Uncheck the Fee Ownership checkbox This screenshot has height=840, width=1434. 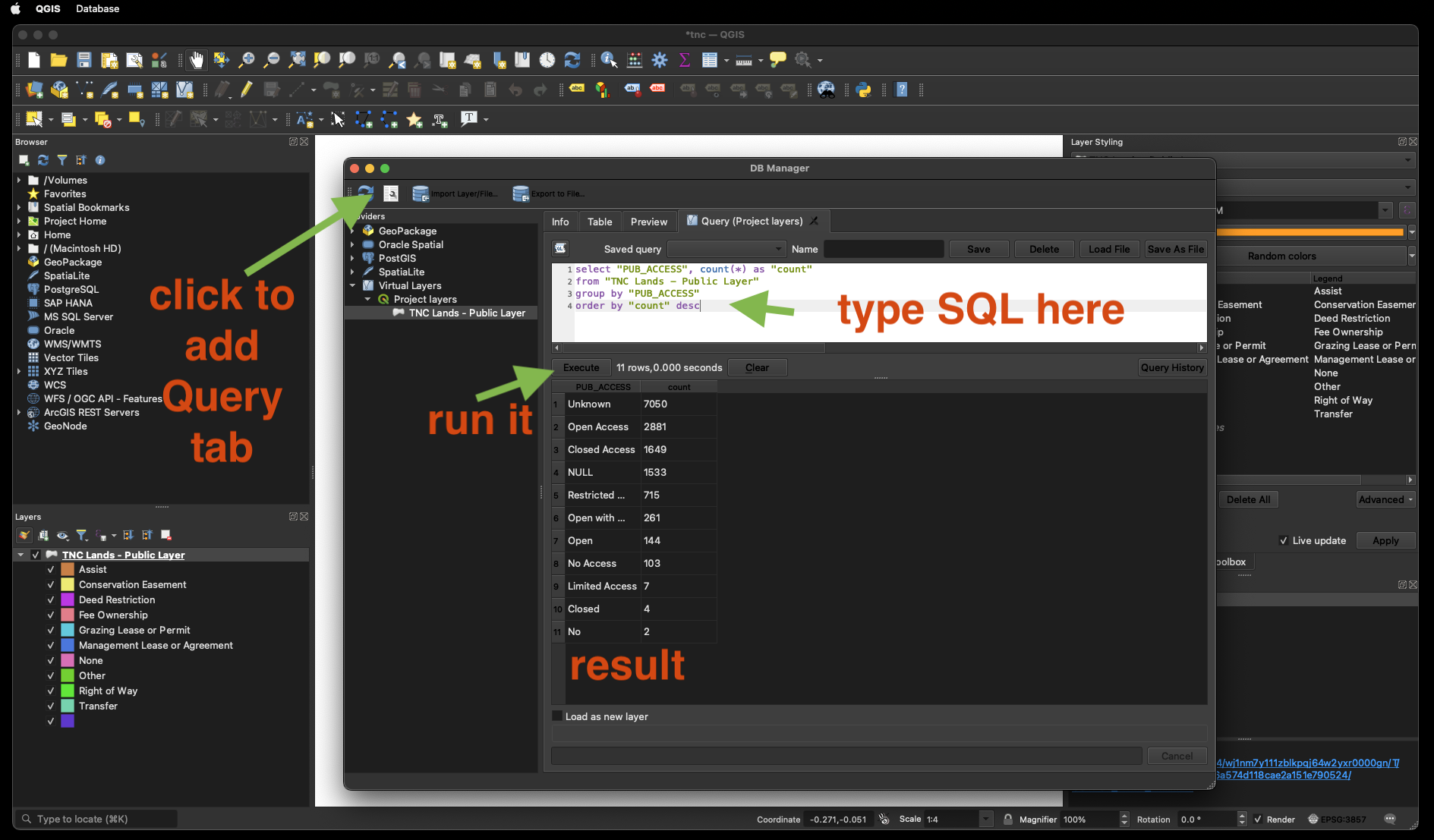click(x=51, y=615)
